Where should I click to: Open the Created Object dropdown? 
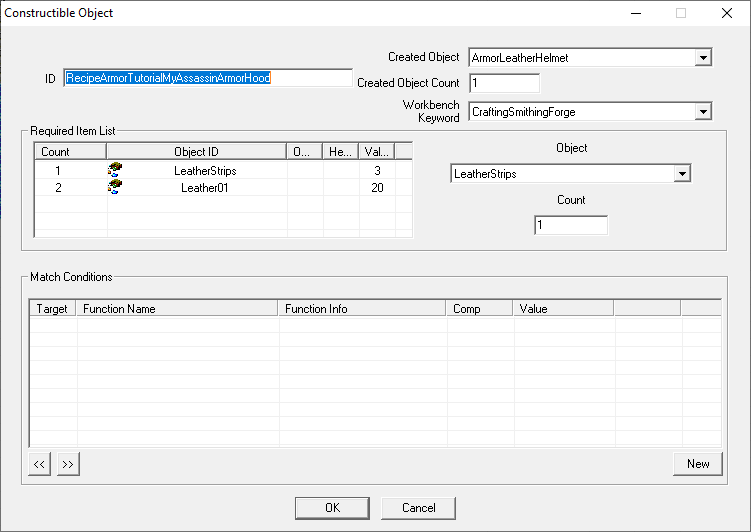pyautogui.click(x=703, y=57)
